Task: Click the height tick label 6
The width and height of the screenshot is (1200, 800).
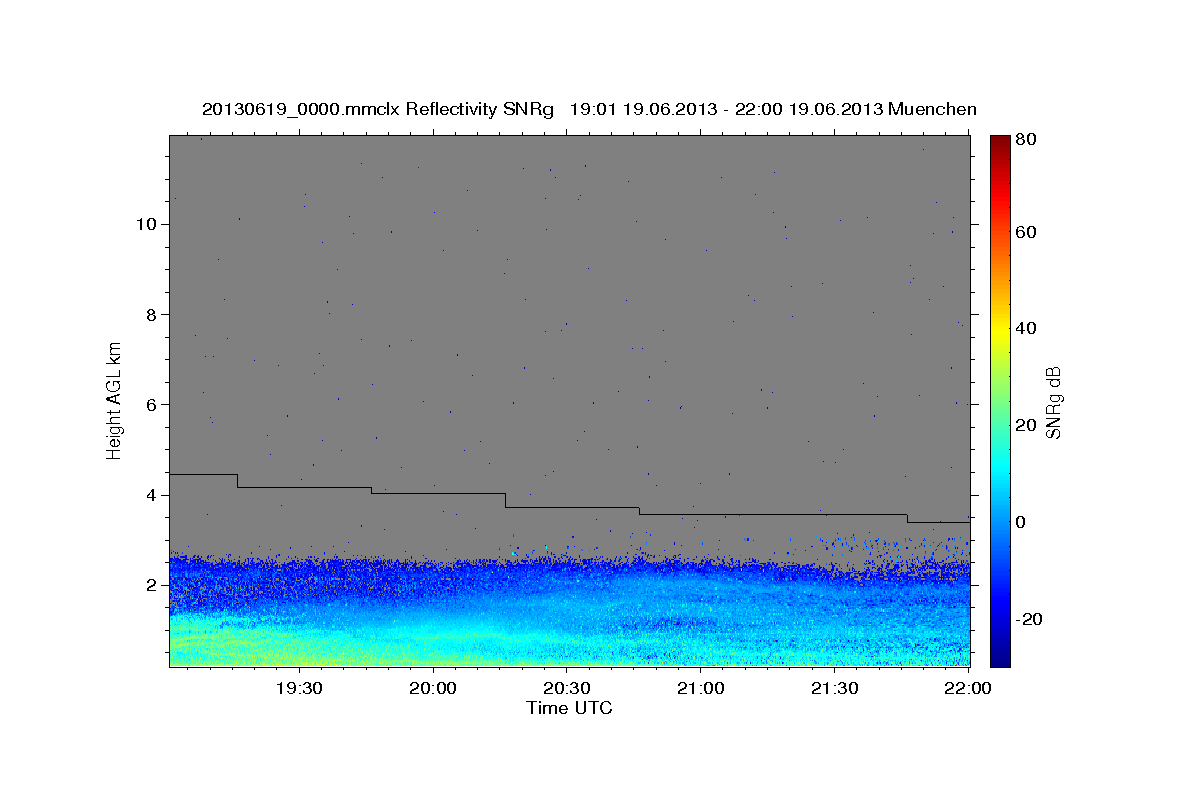Action: click(153, 405)
